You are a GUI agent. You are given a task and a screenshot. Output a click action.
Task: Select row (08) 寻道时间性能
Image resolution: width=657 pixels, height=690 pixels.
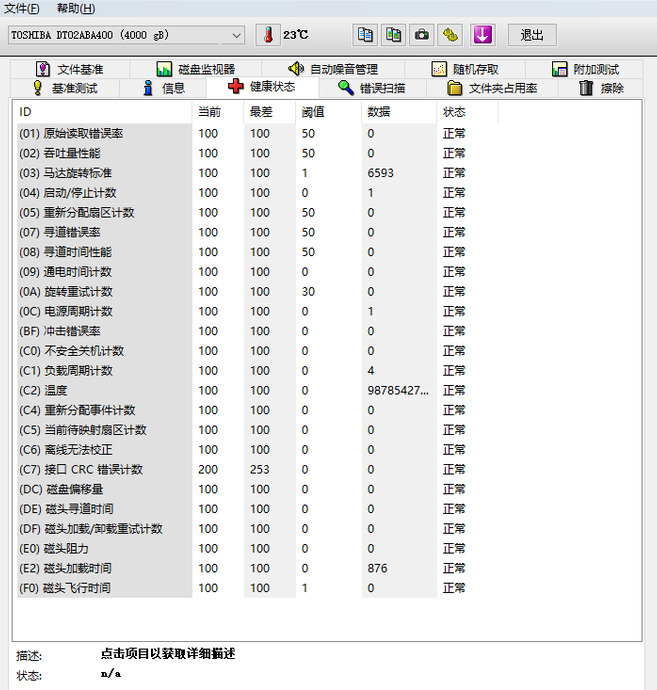point(257,252)
